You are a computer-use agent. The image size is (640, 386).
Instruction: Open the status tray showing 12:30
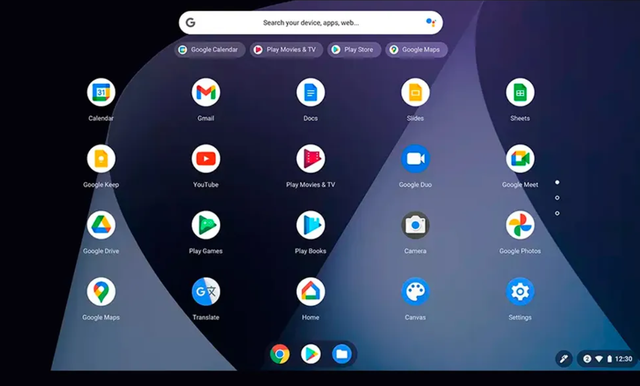tap(607, 359)
